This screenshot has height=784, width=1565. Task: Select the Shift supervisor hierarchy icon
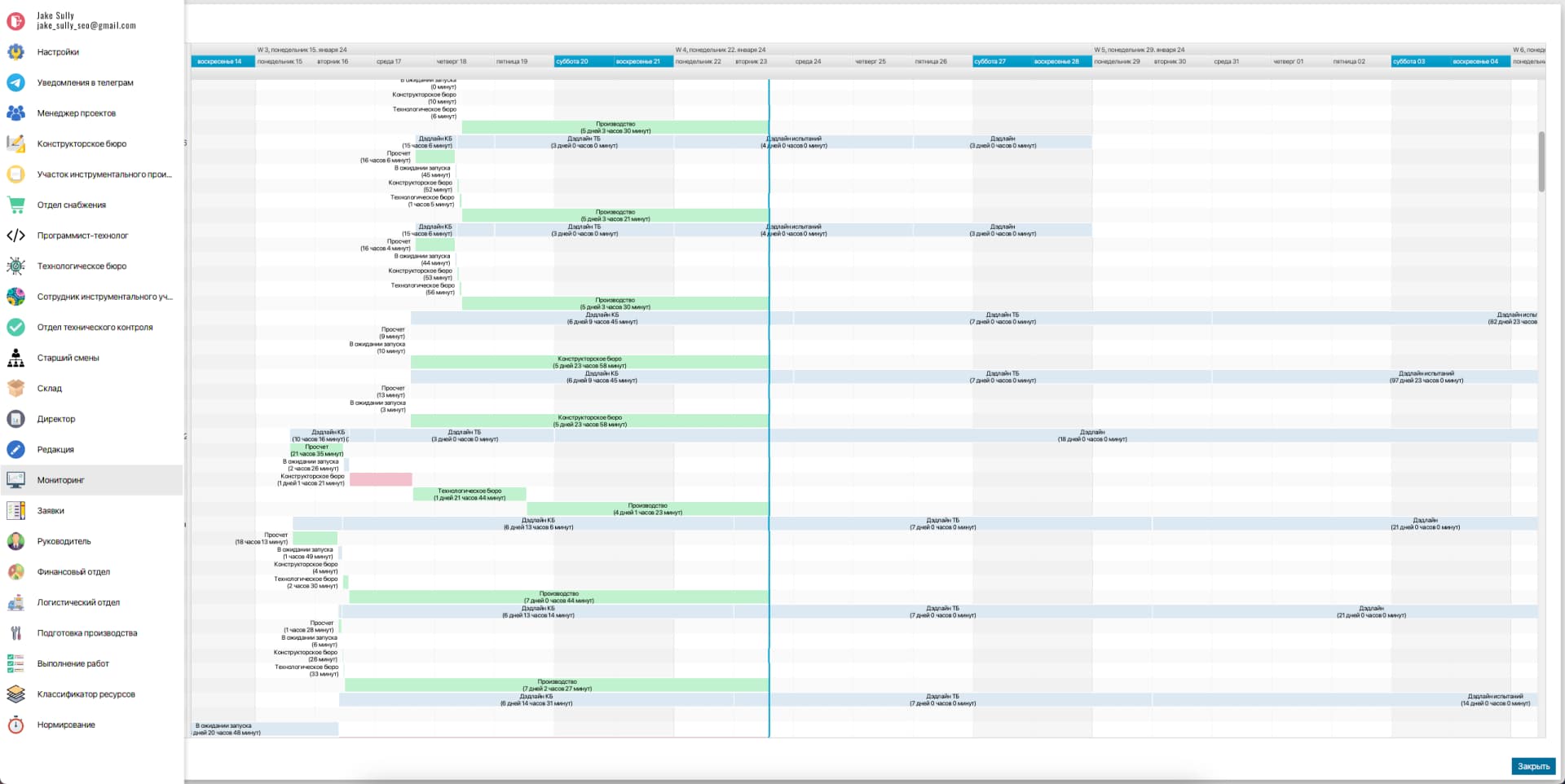tap(15, 358)
